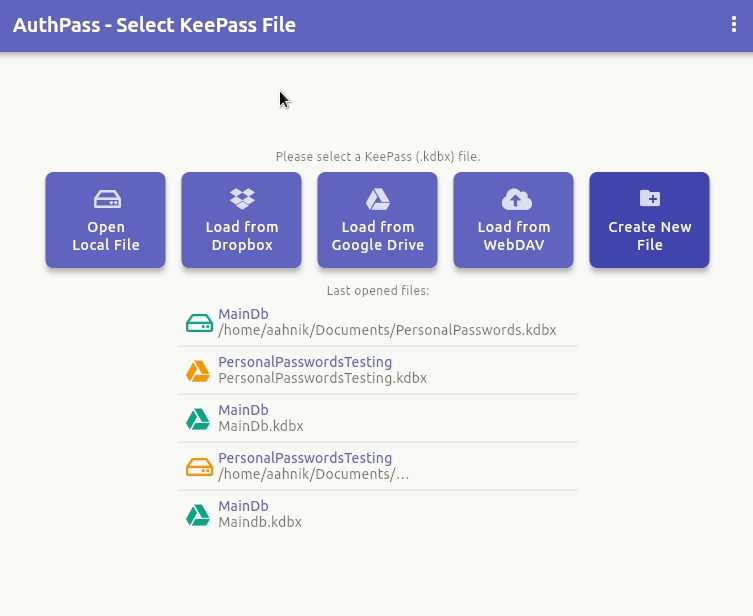Click green hard drive icon beside PersonalPasswords.kdbx path
Viewport: 753px width, 616px height.
(199, 323)
